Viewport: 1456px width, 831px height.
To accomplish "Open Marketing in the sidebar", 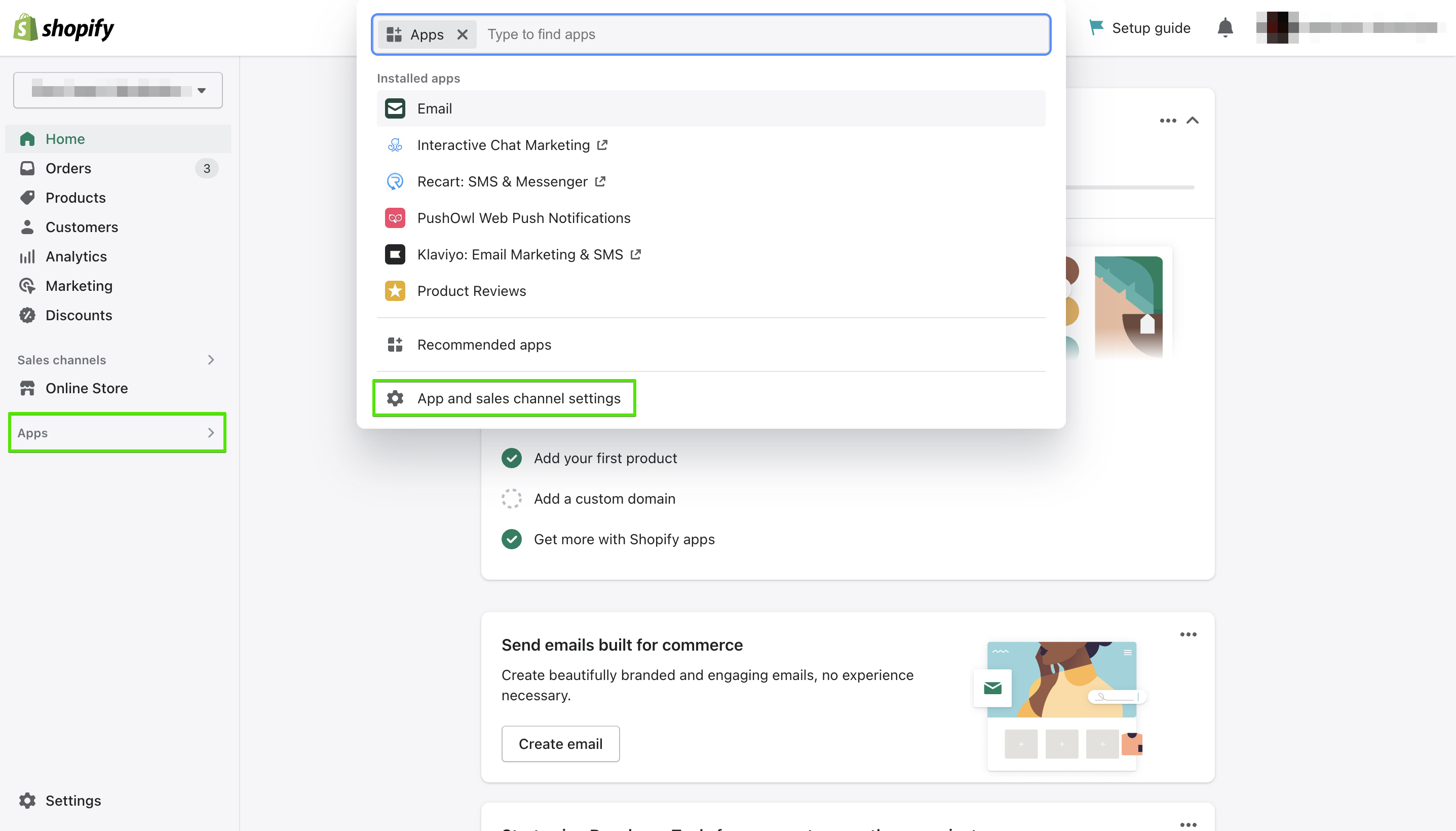I will click(x=118, y=286).
